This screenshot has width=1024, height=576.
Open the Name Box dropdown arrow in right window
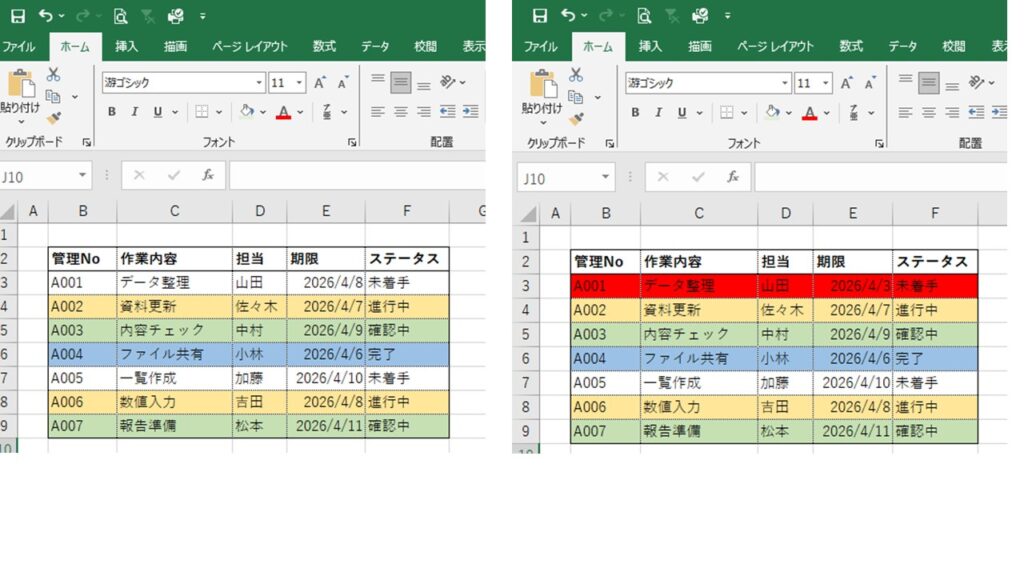605,178
